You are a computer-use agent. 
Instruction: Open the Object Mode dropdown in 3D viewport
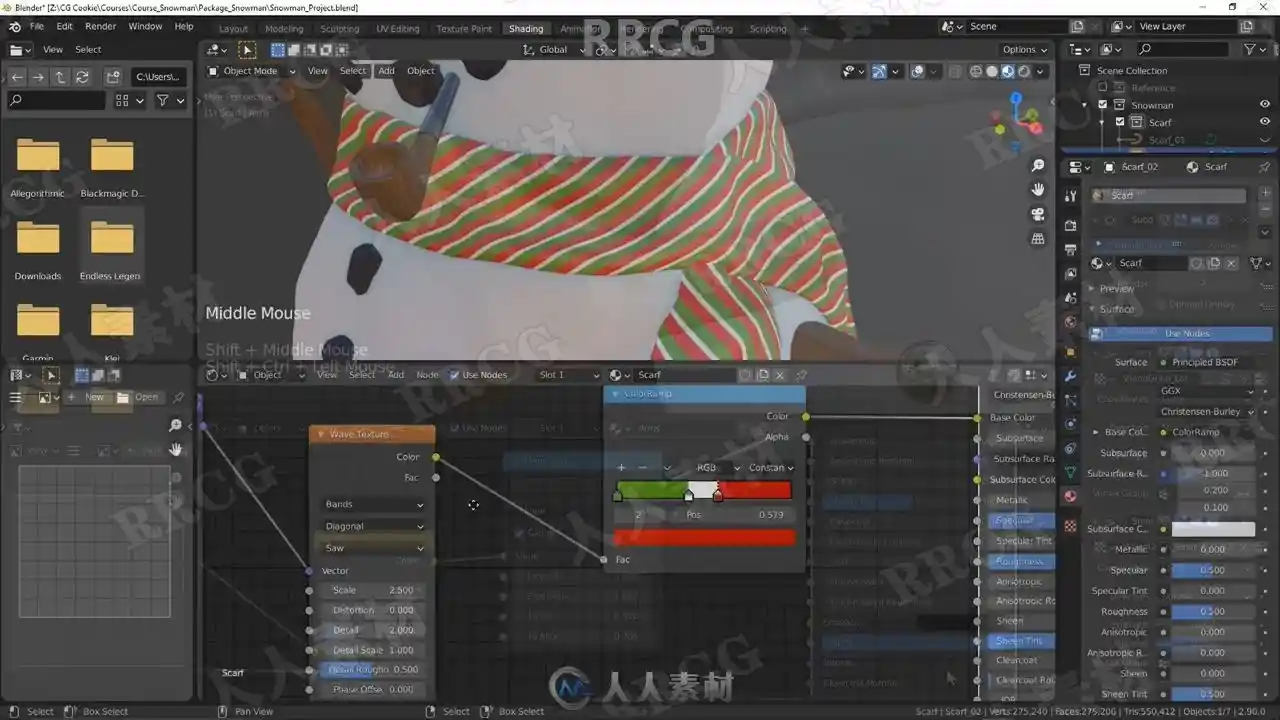[251, 71]
